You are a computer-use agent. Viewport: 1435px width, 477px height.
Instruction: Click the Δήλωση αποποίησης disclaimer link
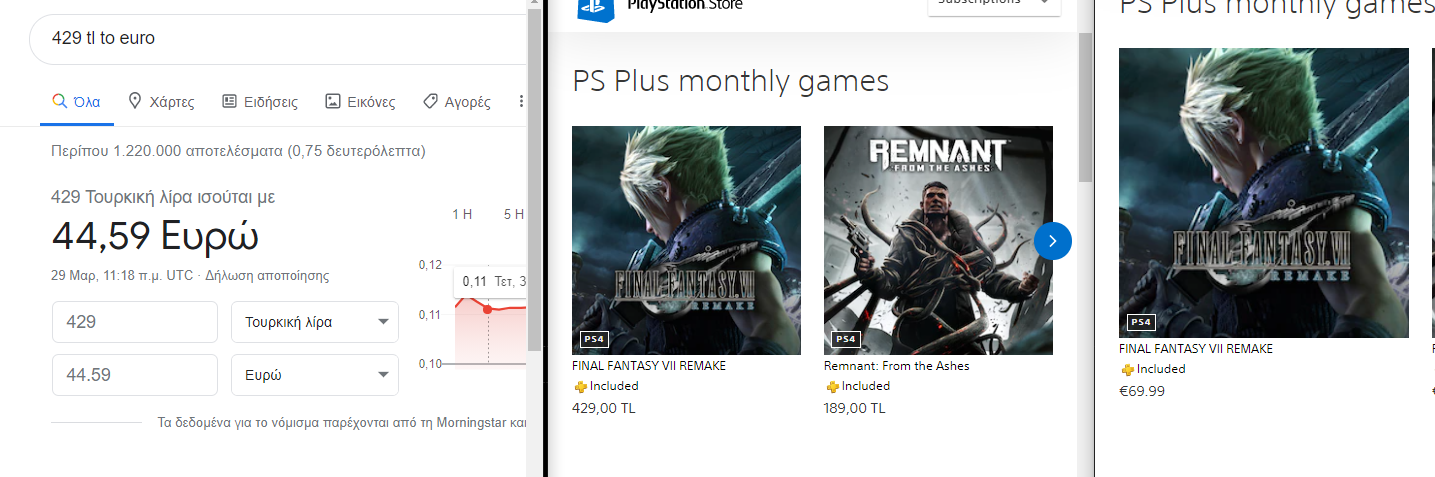pyautogui.click(x=267, y=276)
